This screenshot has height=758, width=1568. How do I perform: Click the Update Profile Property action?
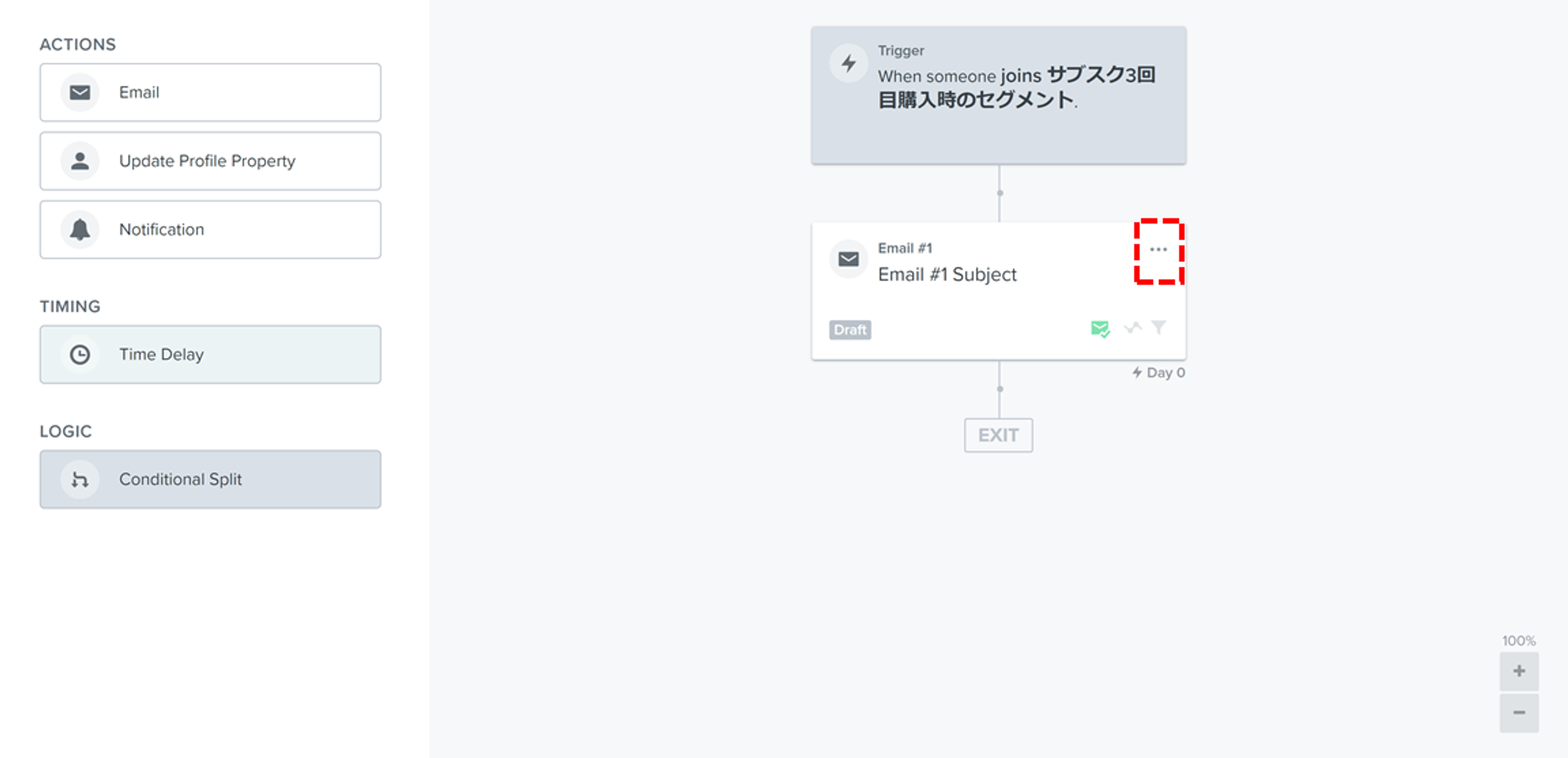tap(210, 161)
